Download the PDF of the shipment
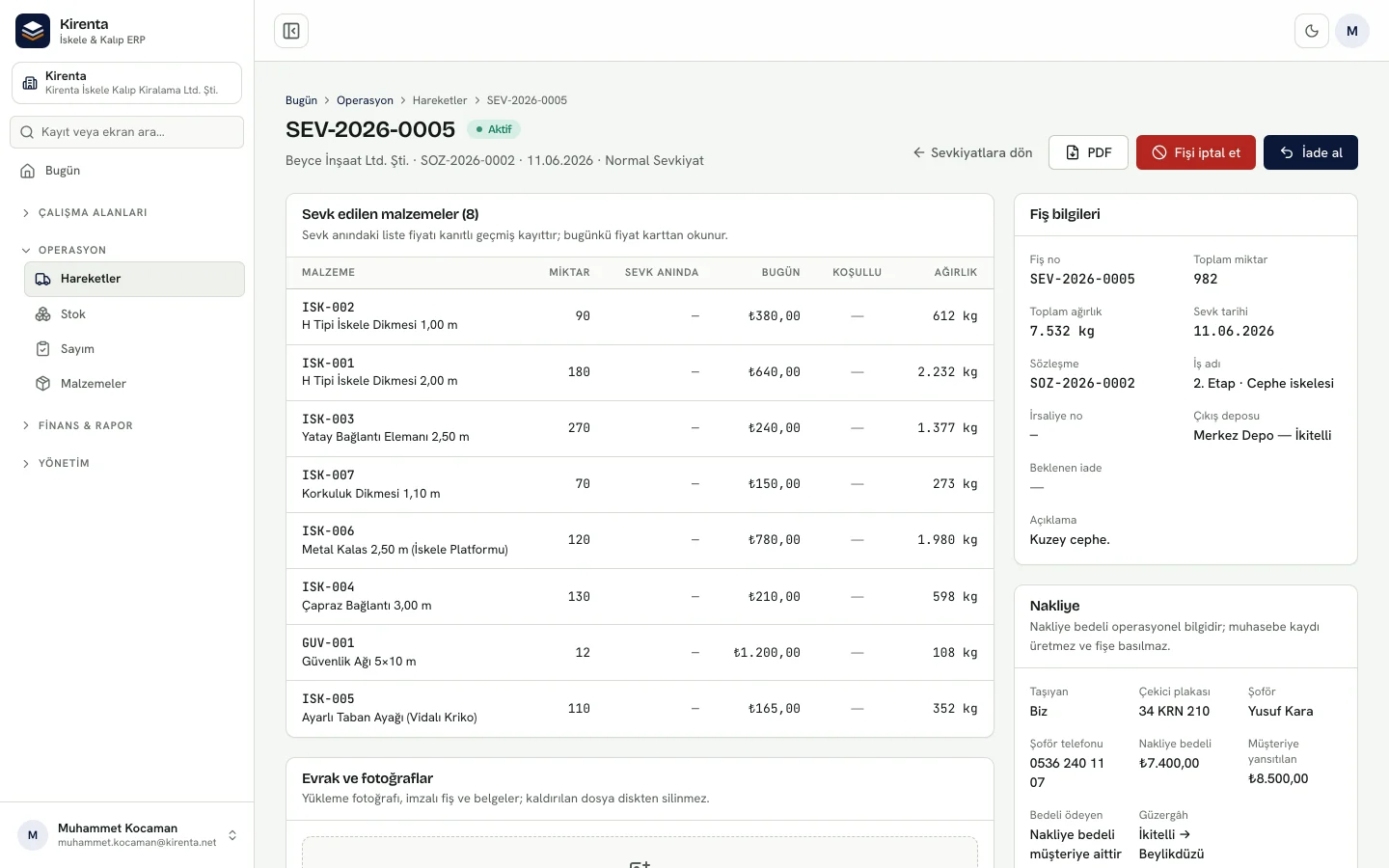Image resolution: width=1389 pixels, height=868 pixels. (1088, 152)
